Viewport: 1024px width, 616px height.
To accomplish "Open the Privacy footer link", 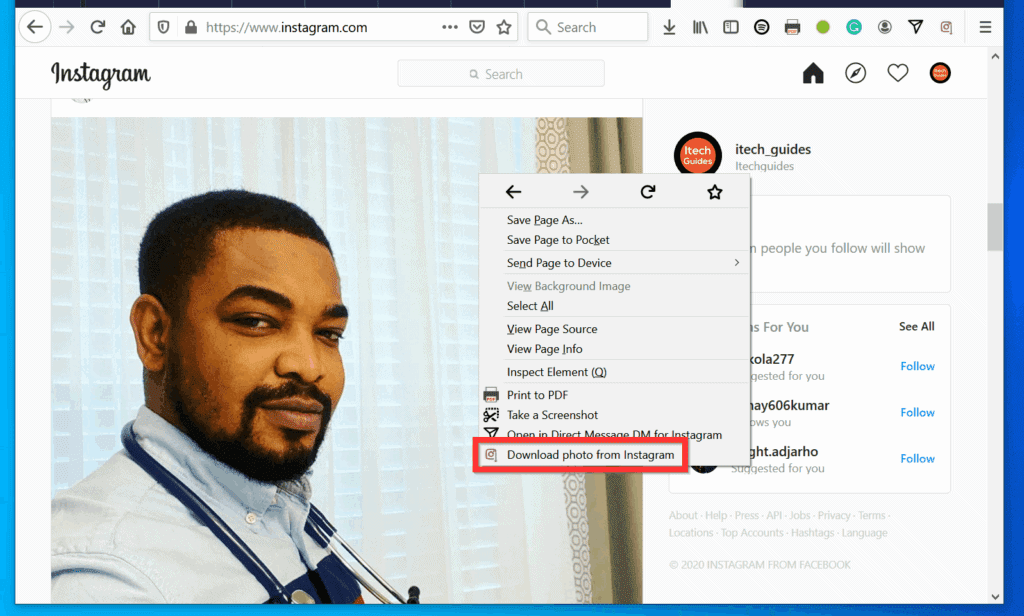I will point(834,515).
